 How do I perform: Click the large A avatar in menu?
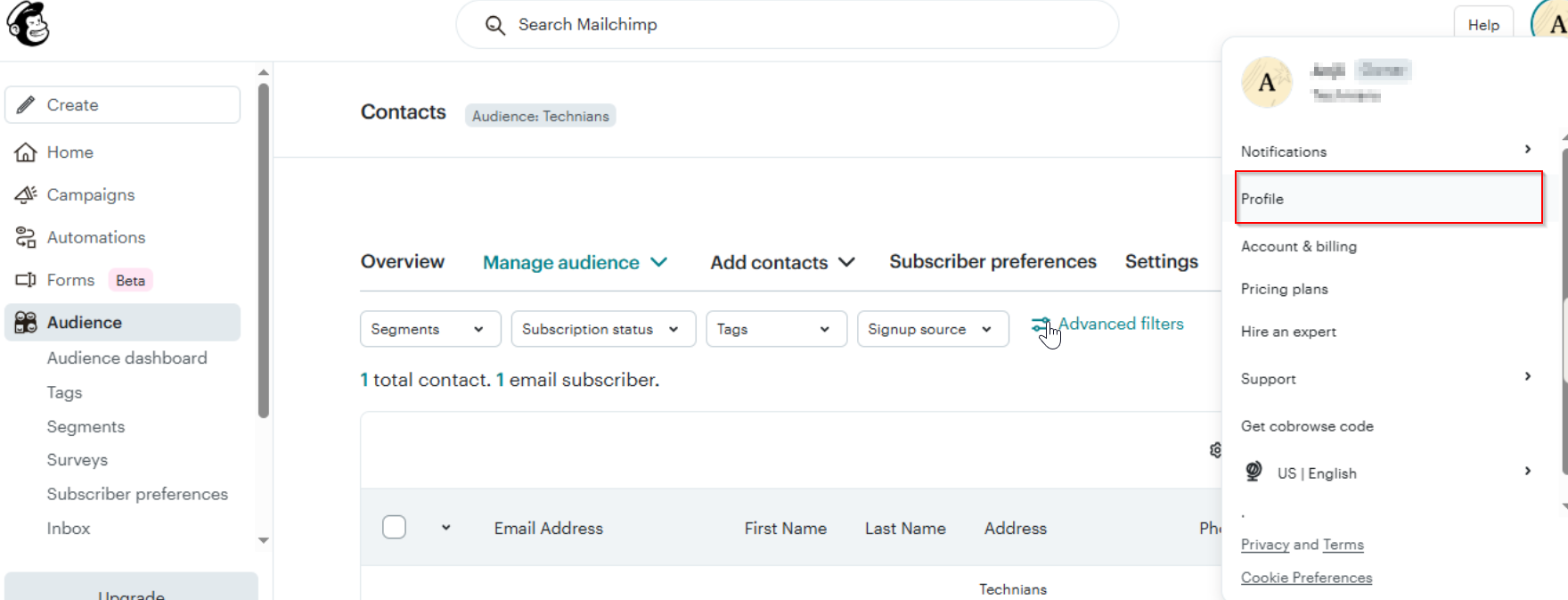pos(1267,82)
